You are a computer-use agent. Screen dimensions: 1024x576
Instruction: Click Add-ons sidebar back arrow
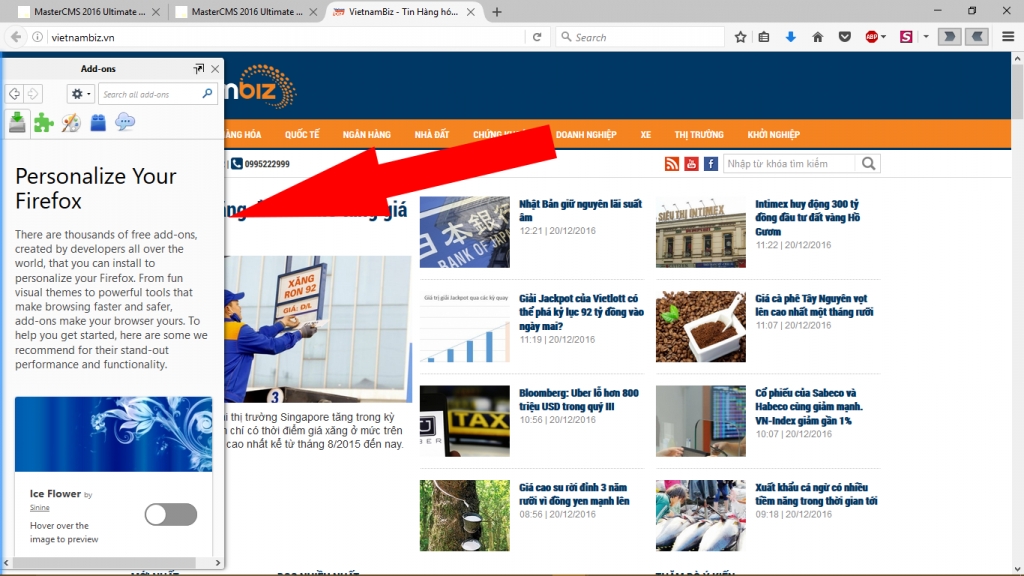14,94
